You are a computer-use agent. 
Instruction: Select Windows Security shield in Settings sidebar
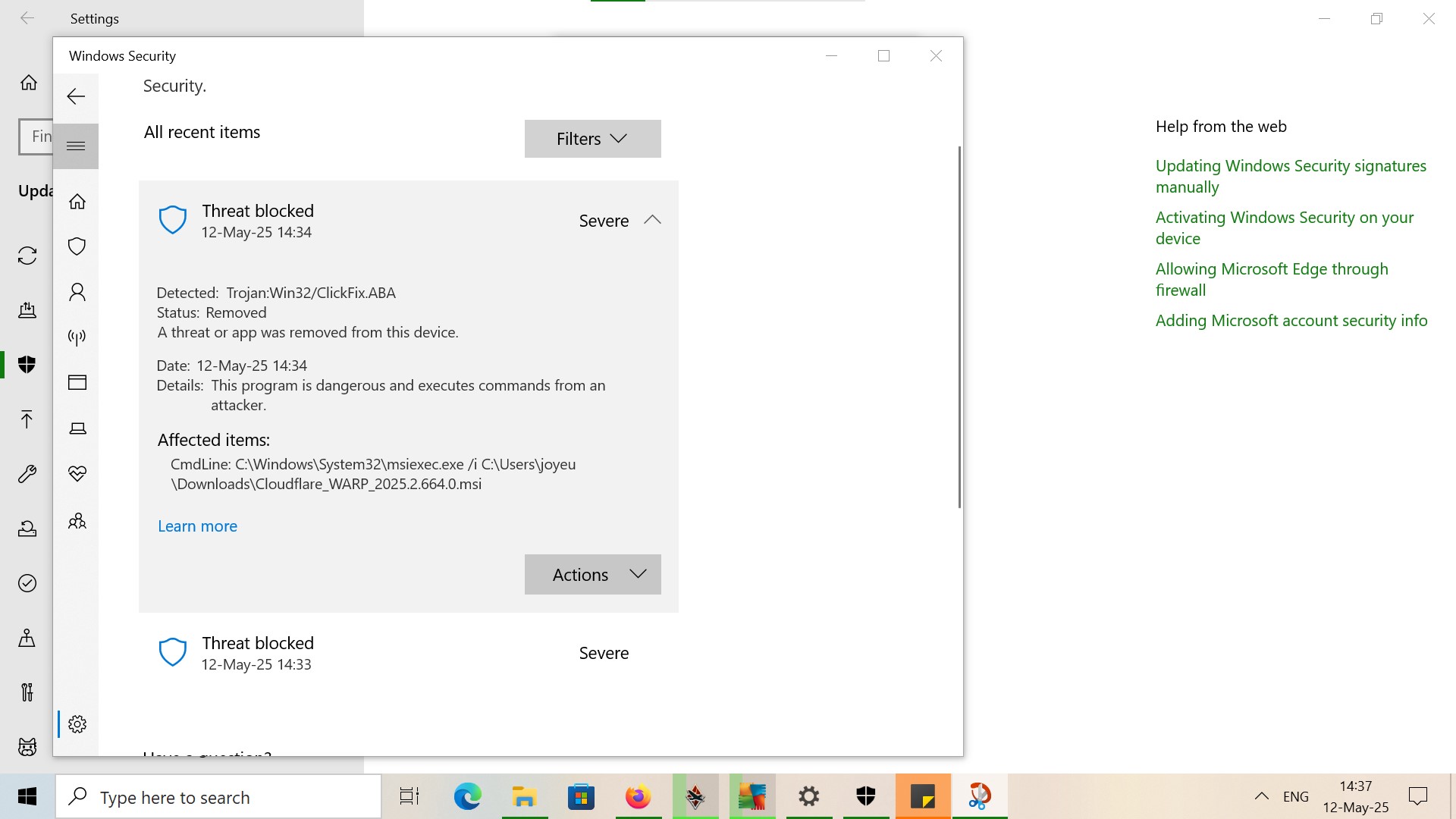click(x=27, y=365)
